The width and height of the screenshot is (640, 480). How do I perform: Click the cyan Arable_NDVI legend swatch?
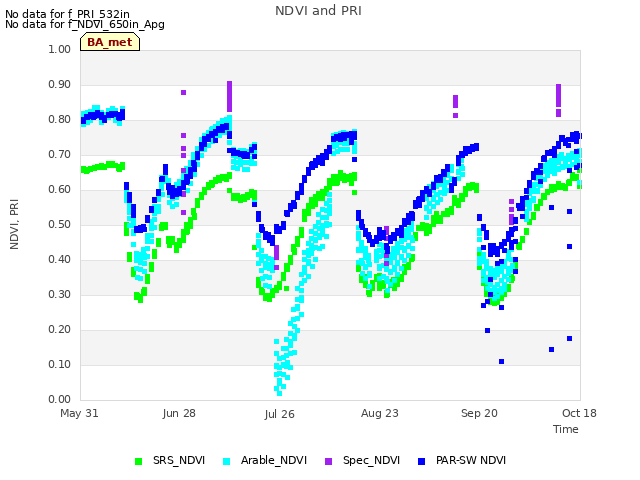[x=227, y=461]
